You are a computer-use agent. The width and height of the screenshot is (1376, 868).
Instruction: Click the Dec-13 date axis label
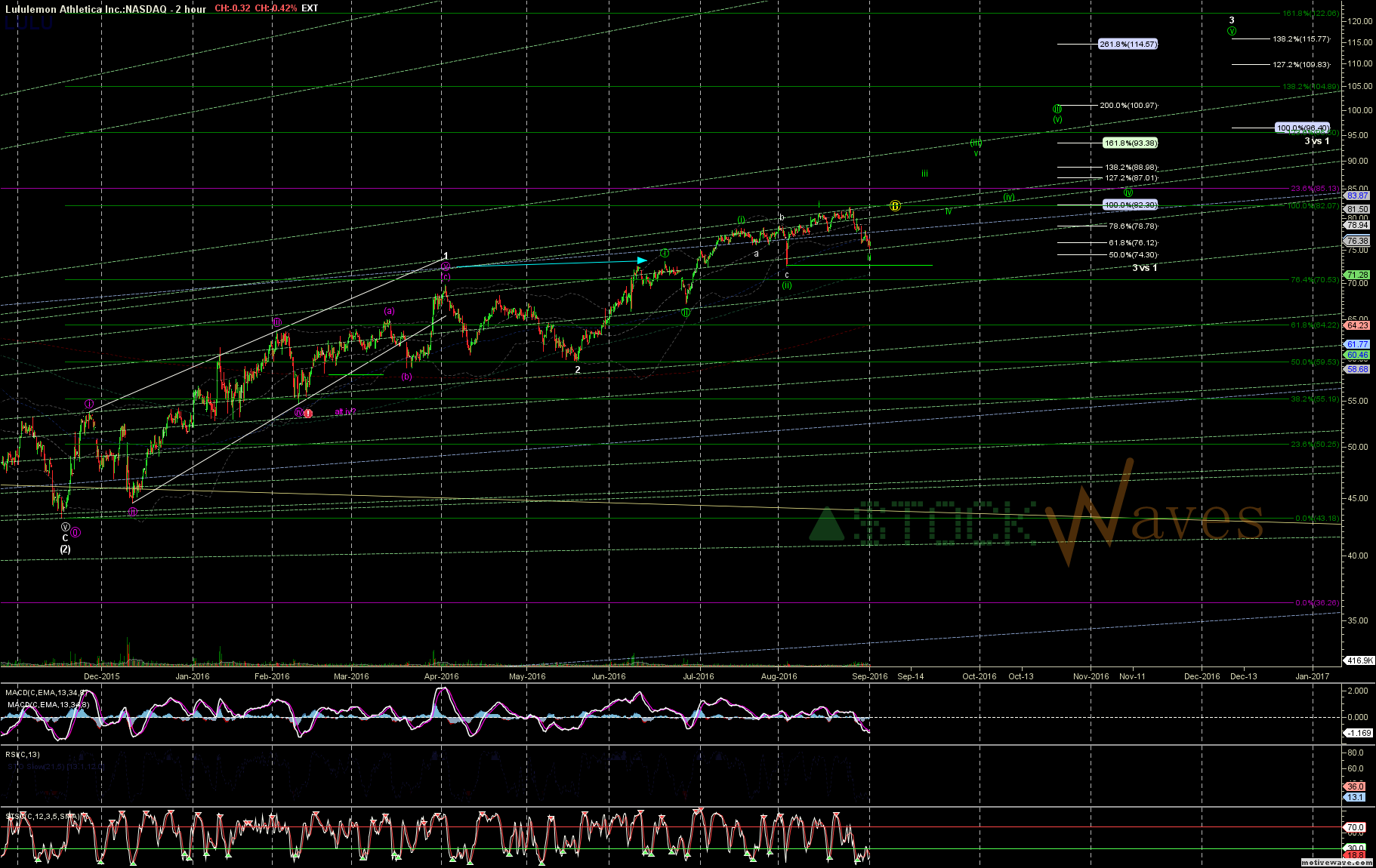(1244, 676)
